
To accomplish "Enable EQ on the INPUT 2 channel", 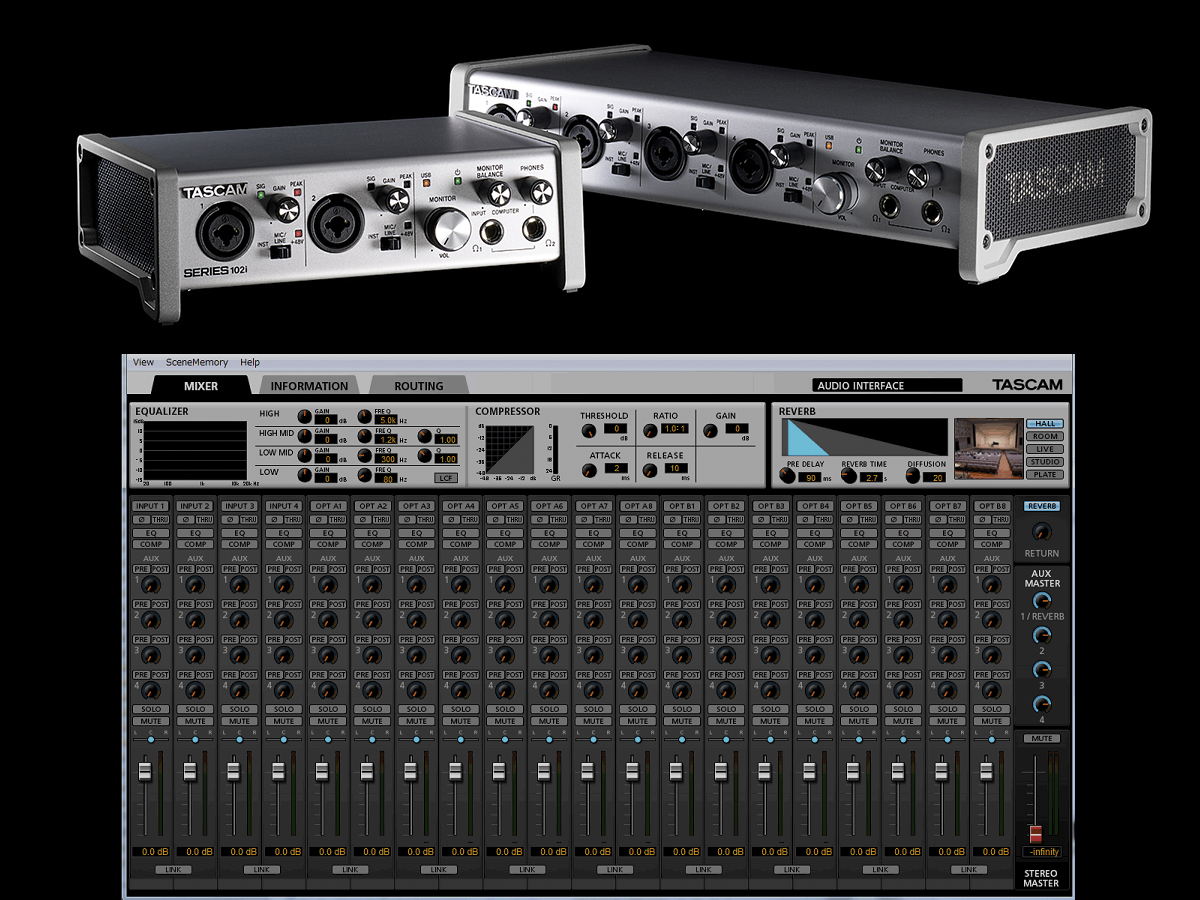I will click(197, 533).
